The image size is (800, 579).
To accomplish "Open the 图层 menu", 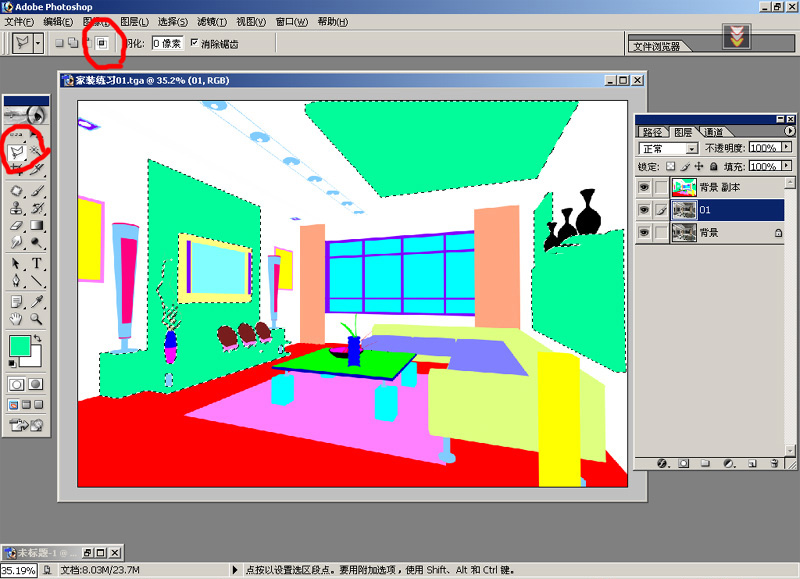I will pyautogui.click(x=134, y=22).
